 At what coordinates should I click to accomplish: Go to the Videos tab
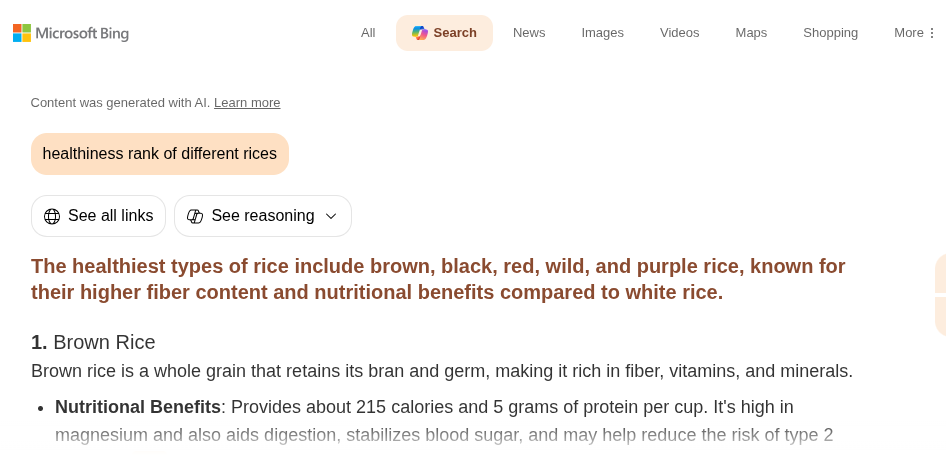[679, 33]
